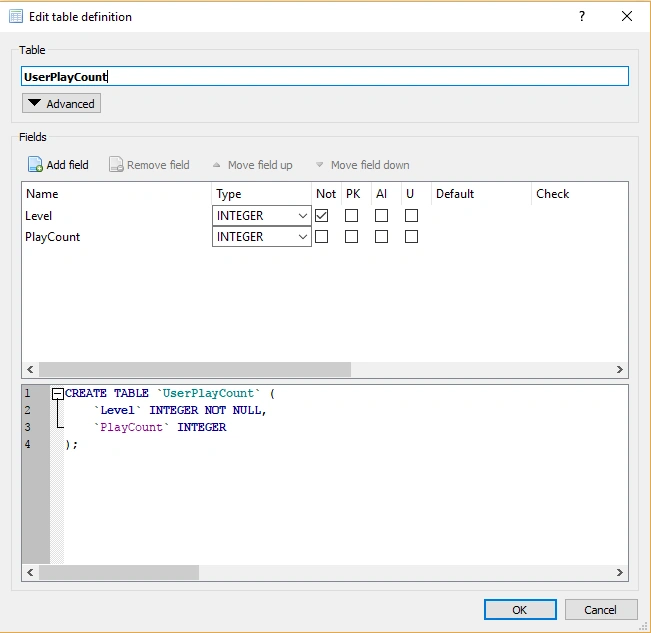Click the Remove field icon
Viewport: 651px width, 633px height.
click(x=116, y=164)
